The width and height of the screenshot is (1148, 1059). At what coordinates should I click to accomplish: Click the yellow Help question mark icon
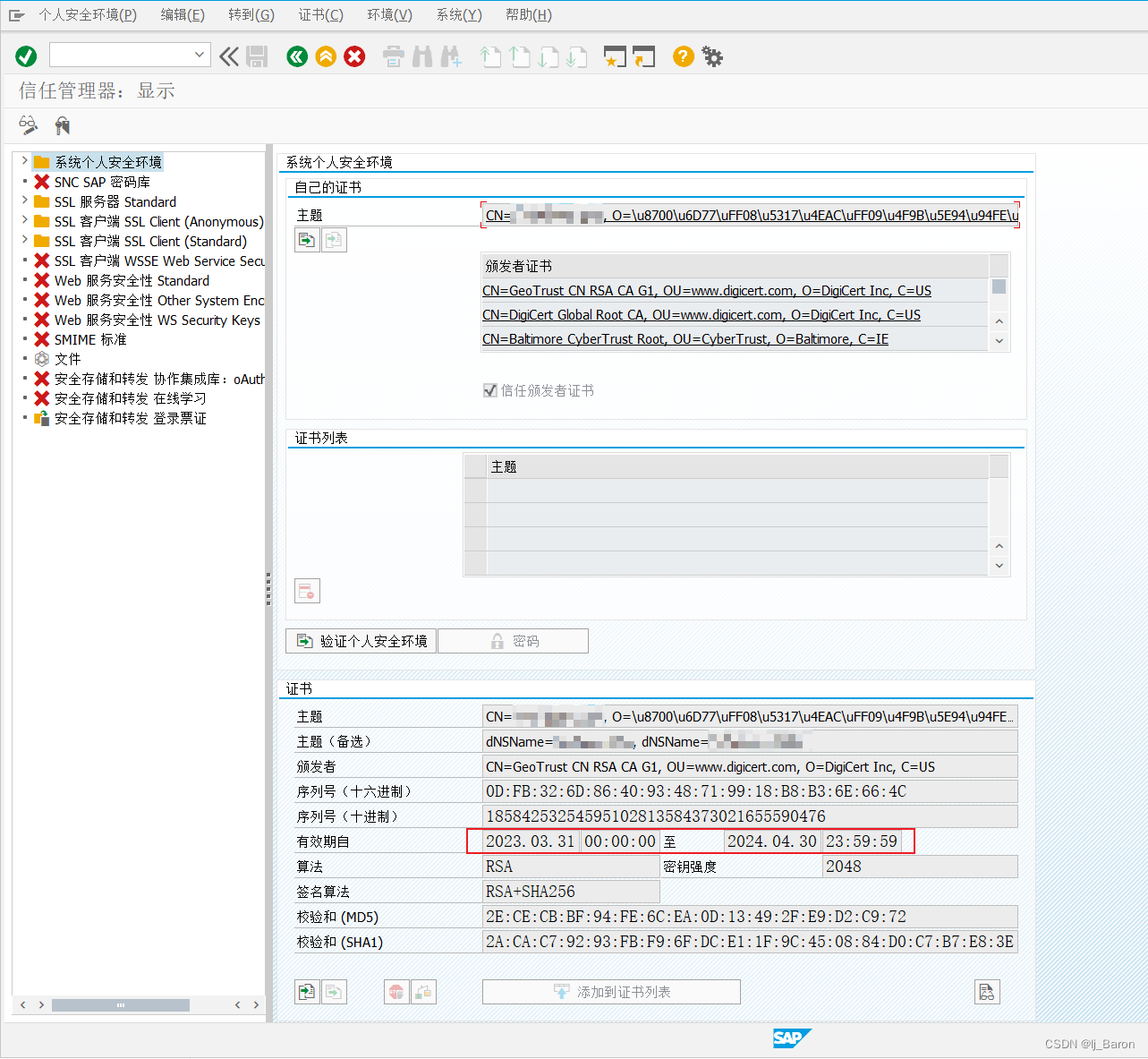pyautogui.click(x=684, y=56)
